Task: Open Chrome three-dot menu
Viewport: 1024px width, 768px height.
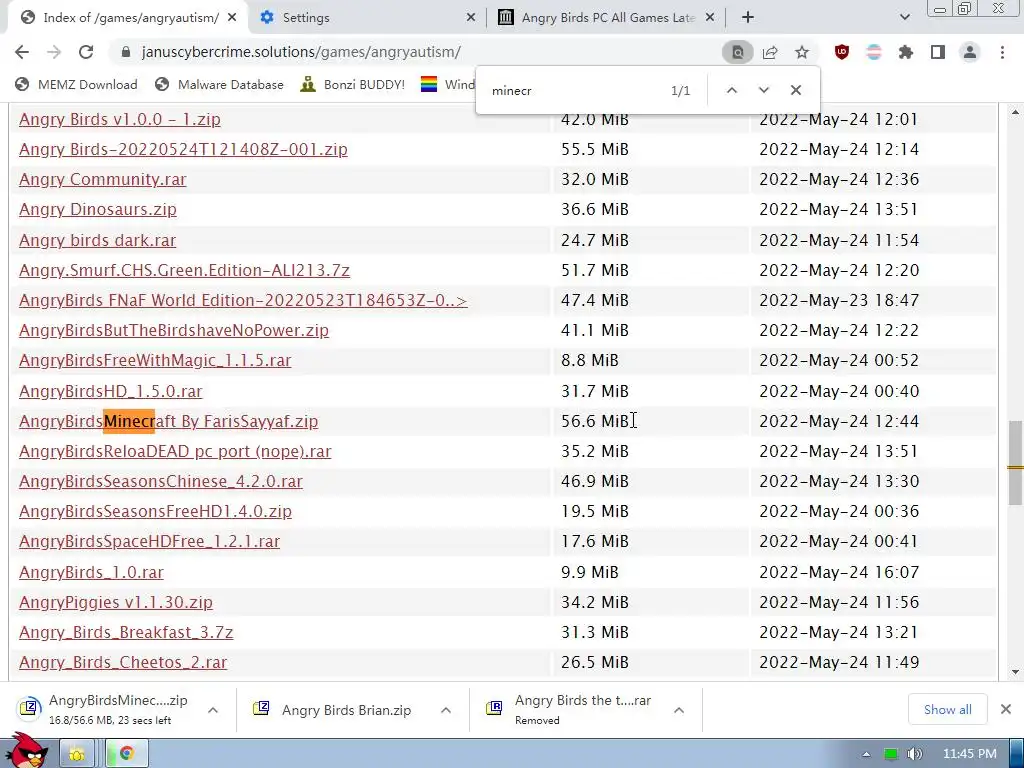Action: [1002, 52]
